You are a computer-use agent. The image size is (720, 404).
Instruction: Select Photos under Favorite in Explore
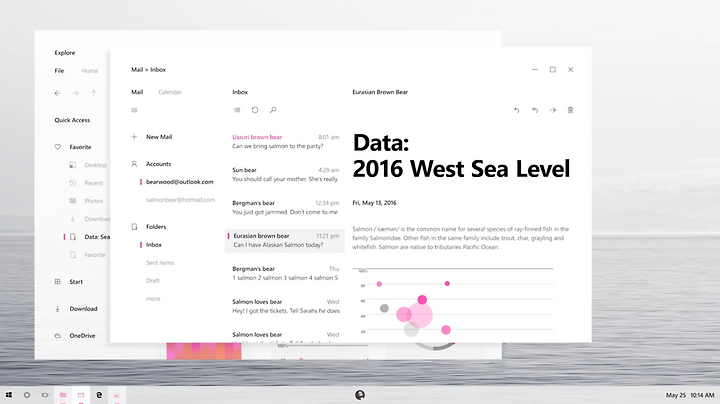pos(94,201)
